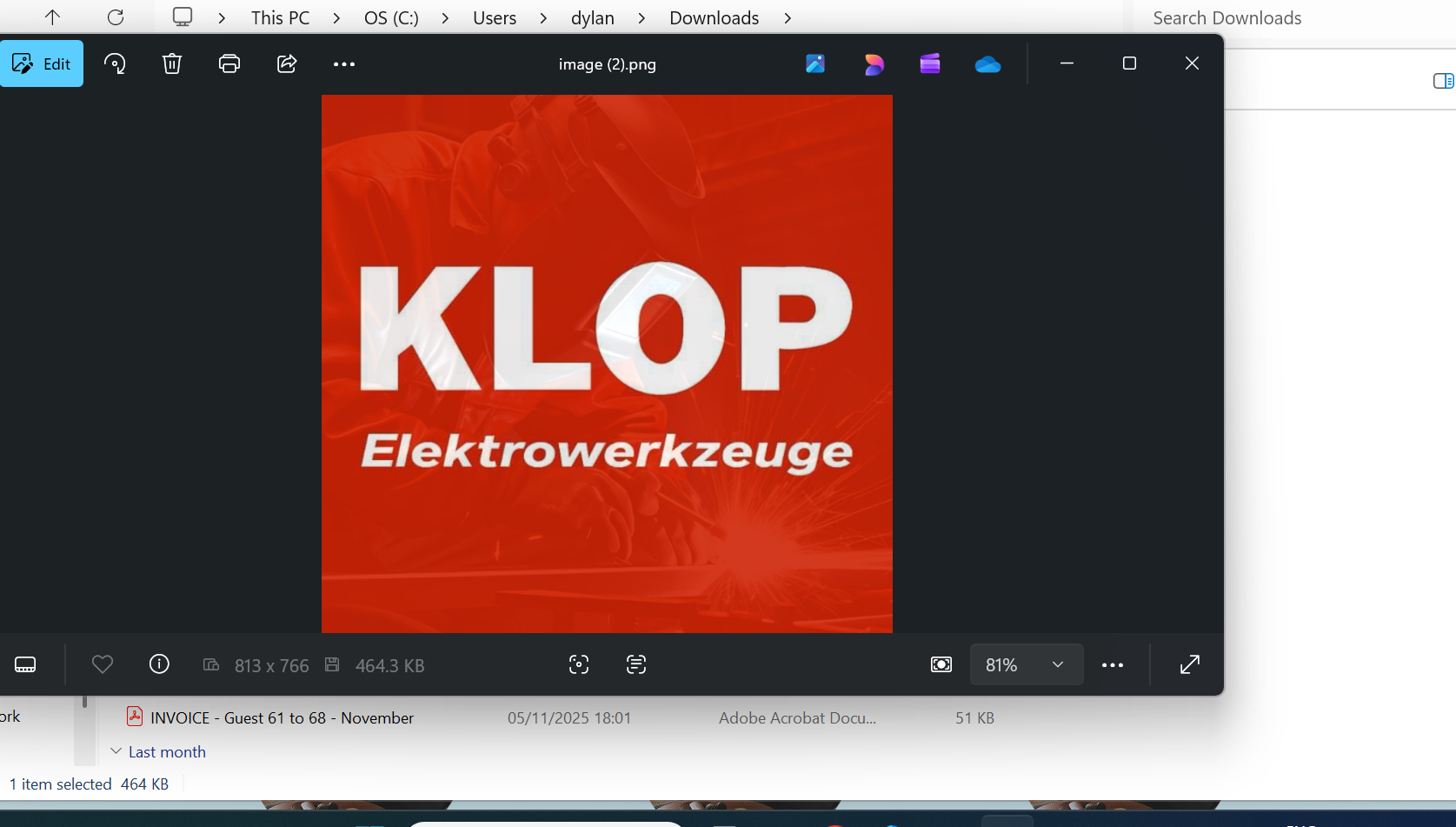Navigate to OS (C:) in the breadcrumb

point(391,18)
